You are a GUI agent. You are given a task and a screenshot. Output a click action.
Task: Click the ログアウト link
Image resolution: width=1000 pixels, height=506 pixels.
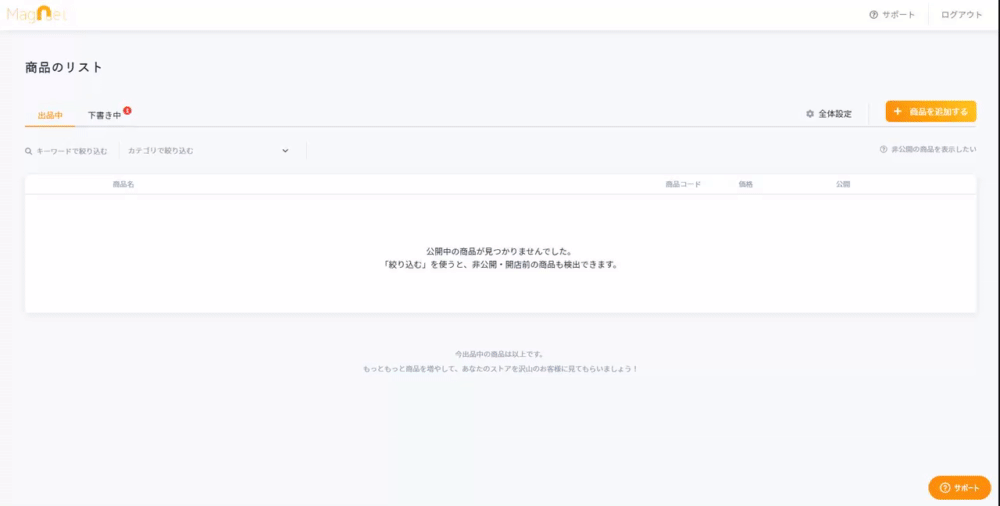pyautogui.click(x=961, y=15)
